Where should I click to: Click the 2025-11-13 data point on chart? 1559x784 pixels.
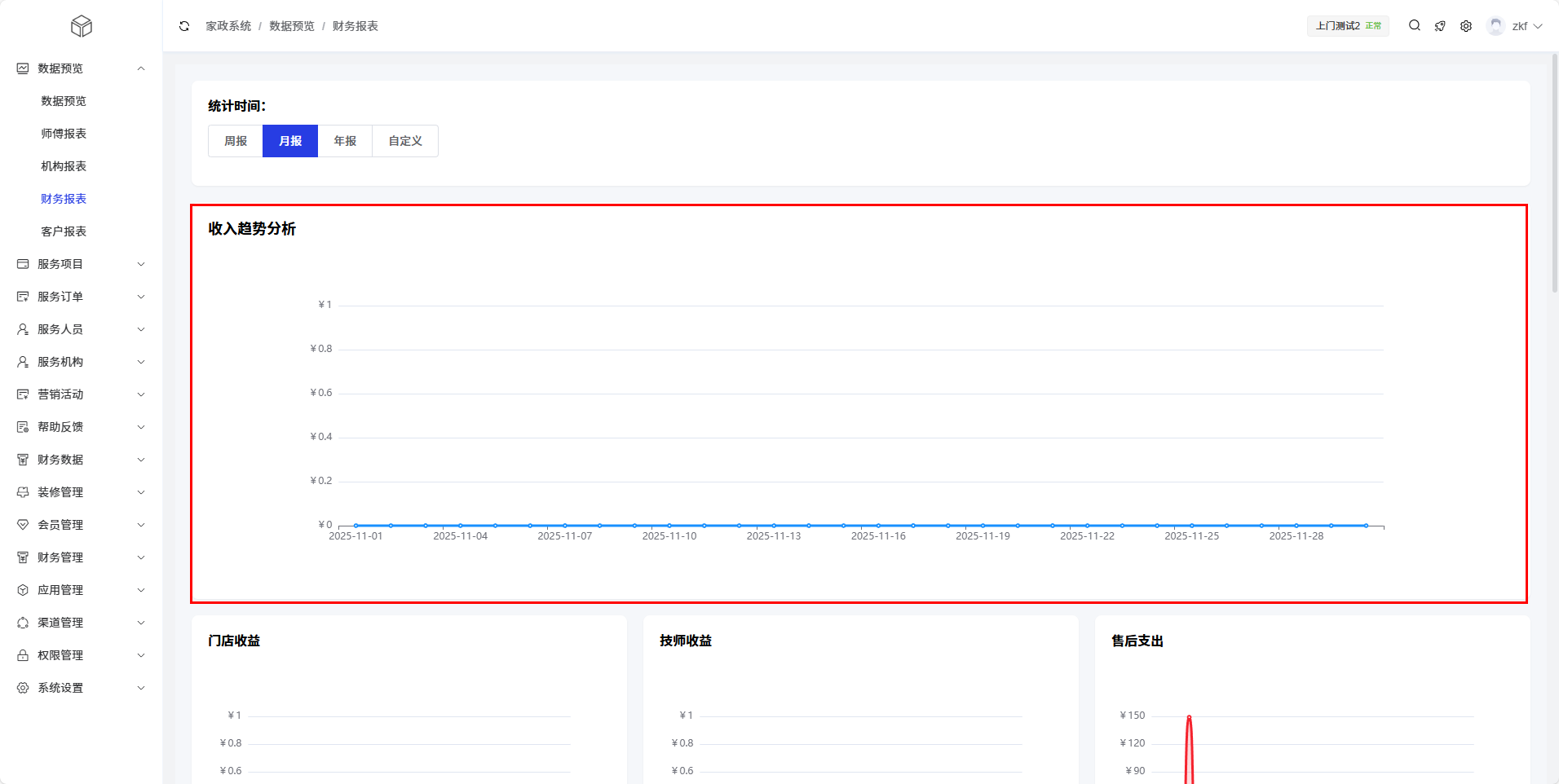[774, 526]
